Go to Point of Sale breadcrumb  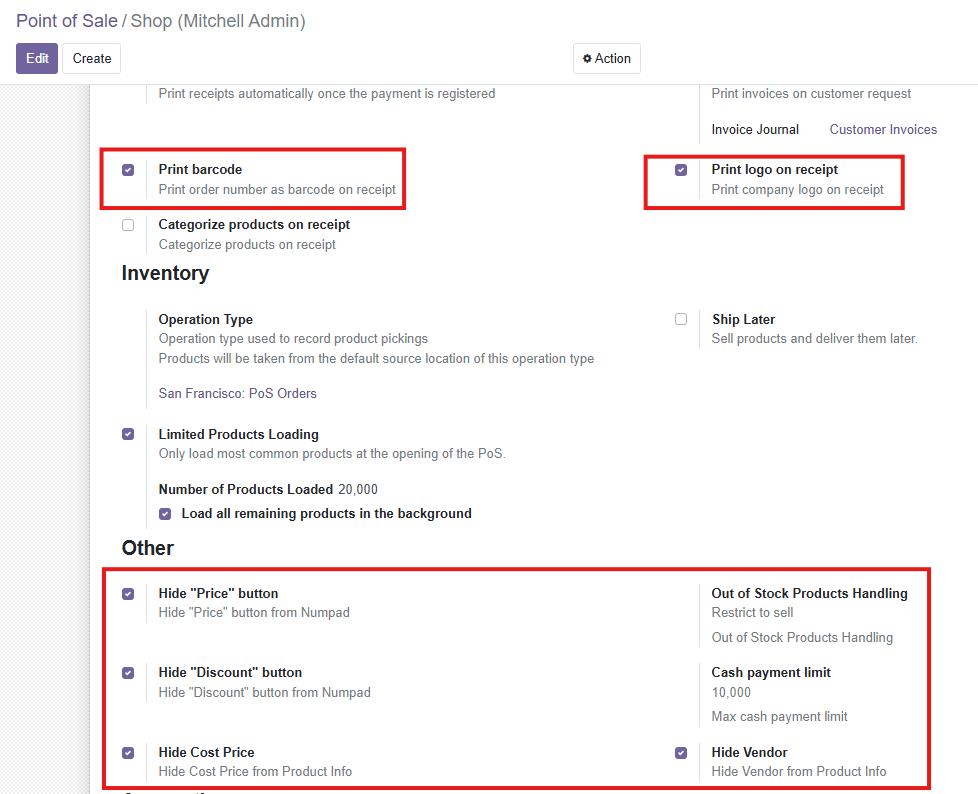point(66,20)
